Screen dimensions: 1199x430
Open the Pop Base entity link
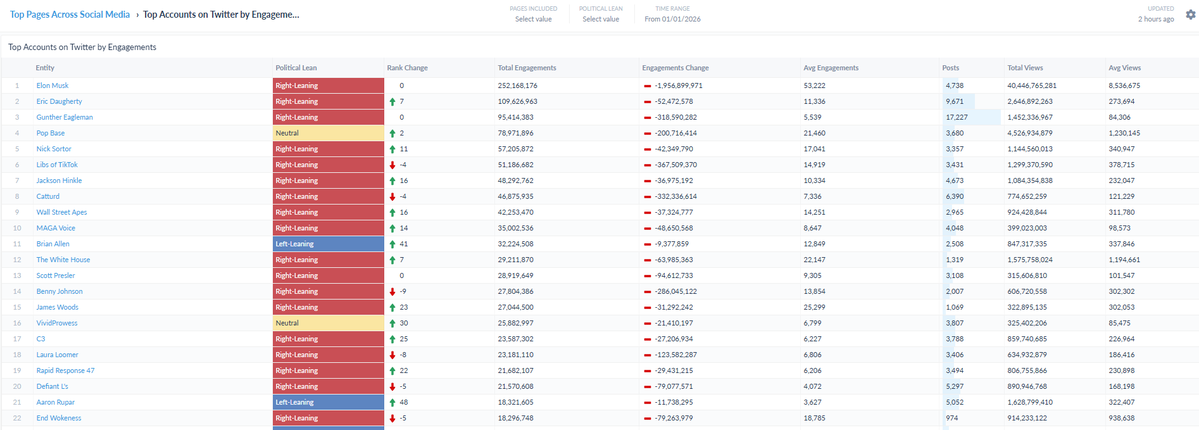[50, 133]
